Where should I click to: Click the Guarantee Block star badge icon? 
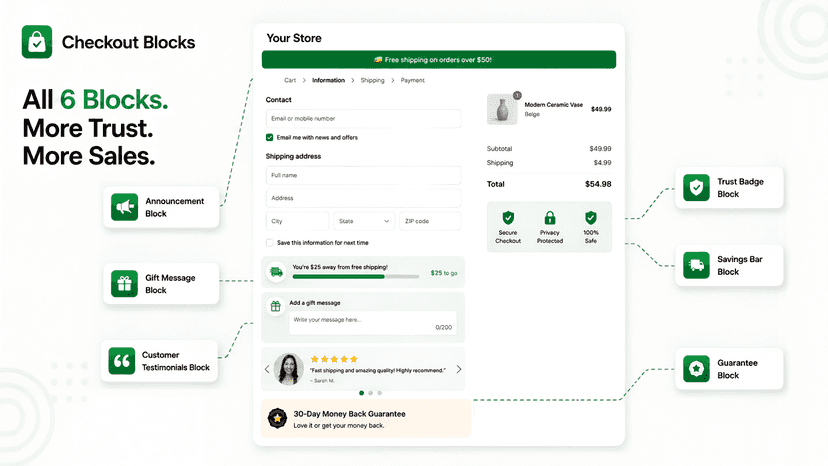[x=696, y=368]
